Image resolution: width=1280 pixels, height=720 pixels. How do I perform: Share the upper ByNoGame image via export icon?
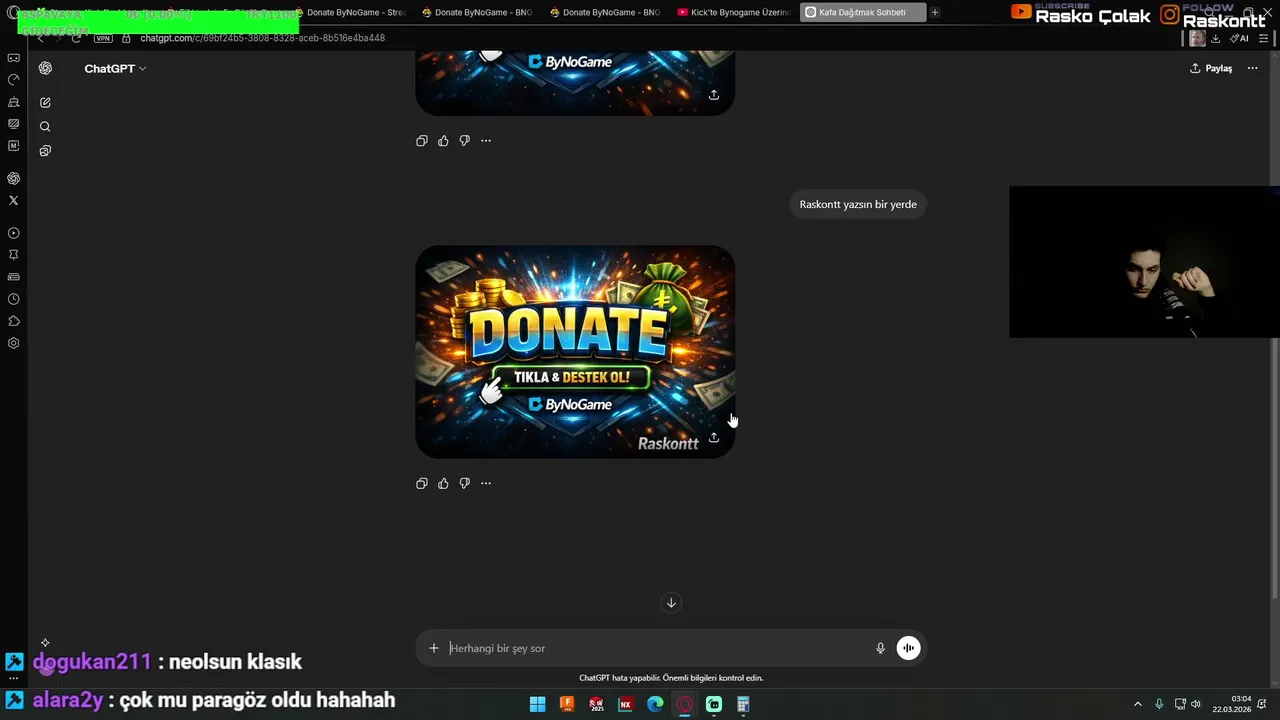714,95
